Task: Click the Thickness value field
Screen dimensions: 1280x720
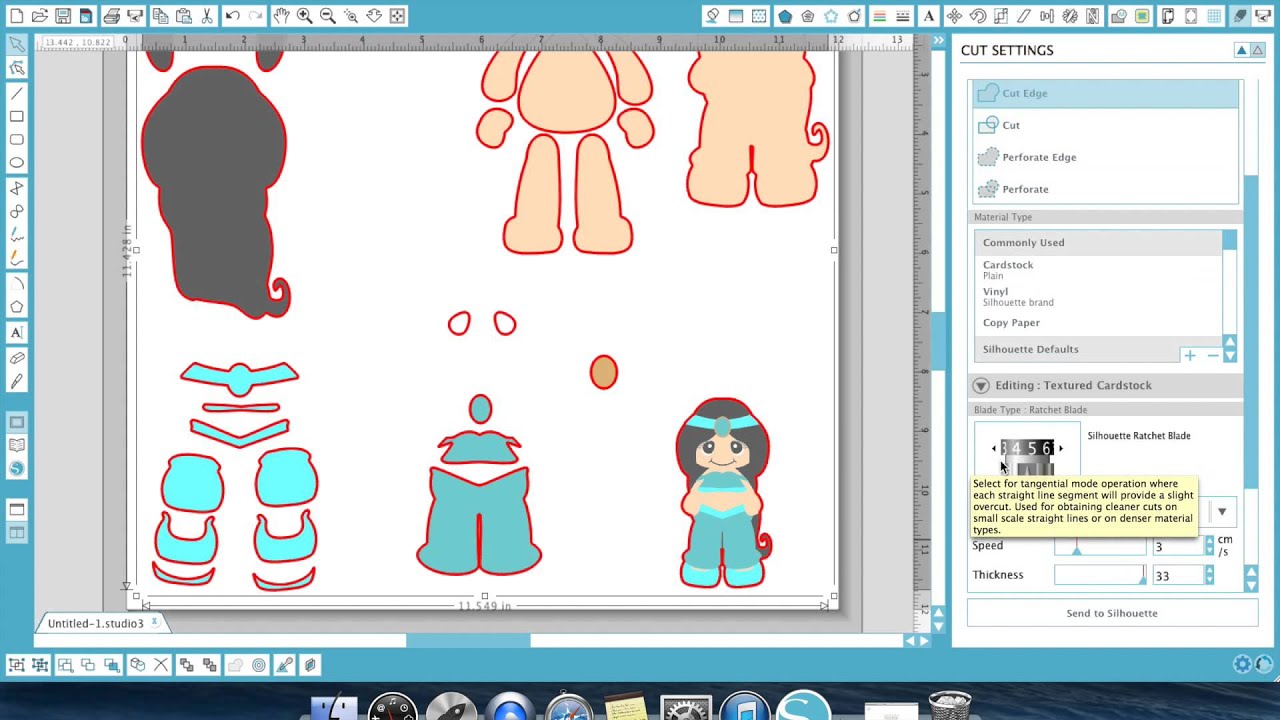Action: click(1178, 576)
